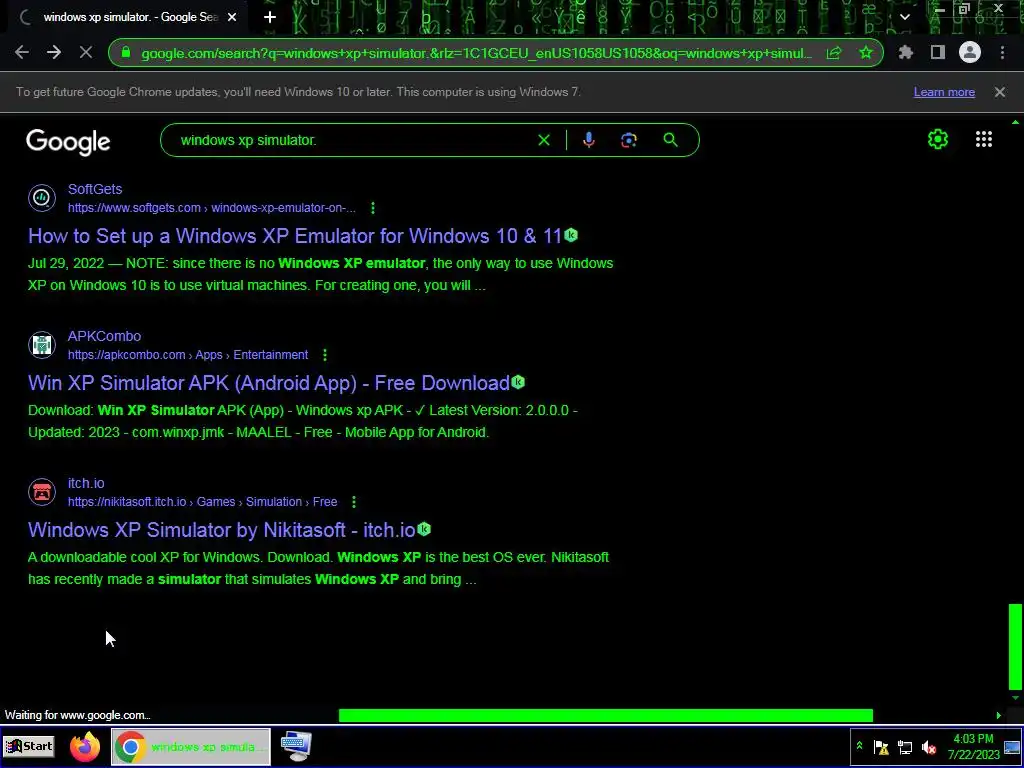The height and width of the screenshot is (768, 1024).
Task: Click the scrollbar up arrow
Action: click(x=1015, y=121)
